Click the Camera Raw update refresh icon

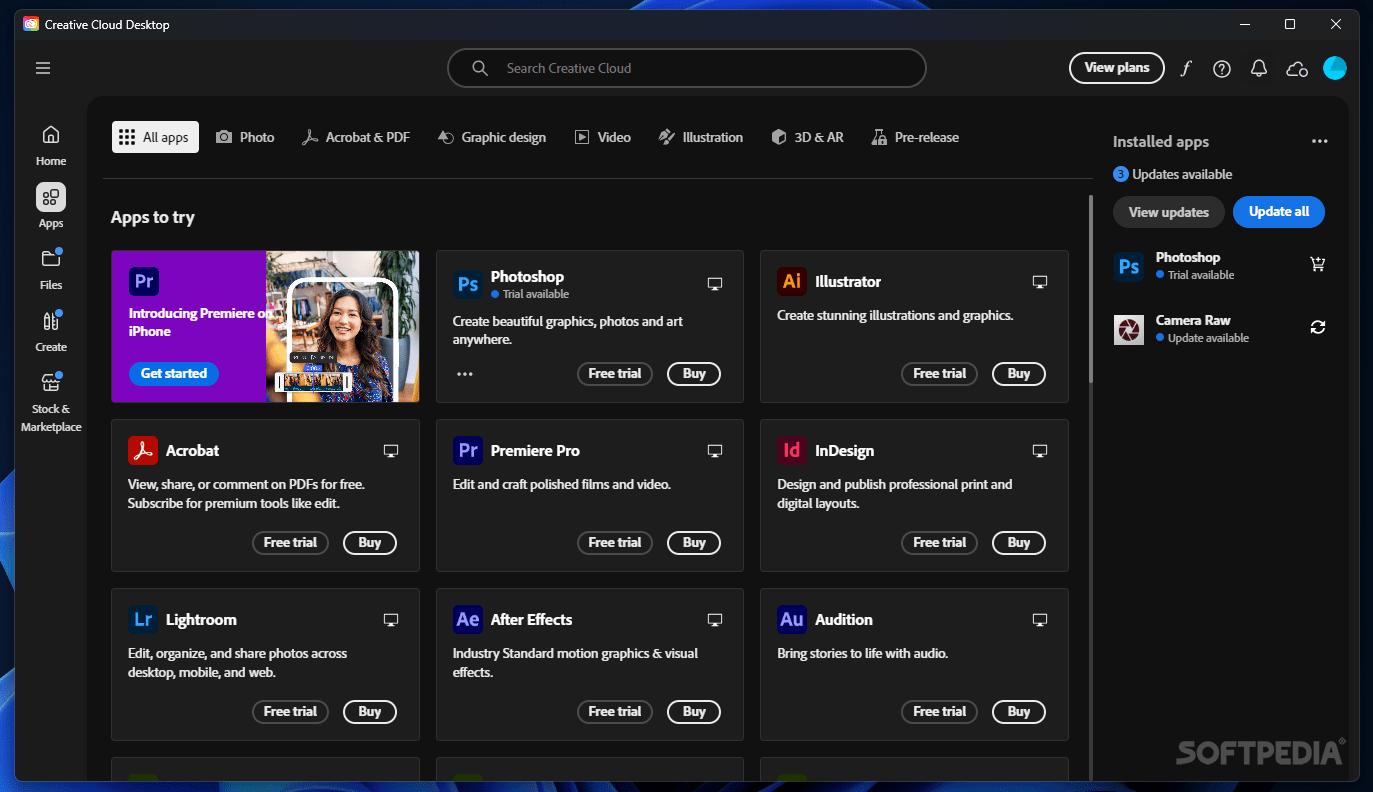(x=1318, y=327)
